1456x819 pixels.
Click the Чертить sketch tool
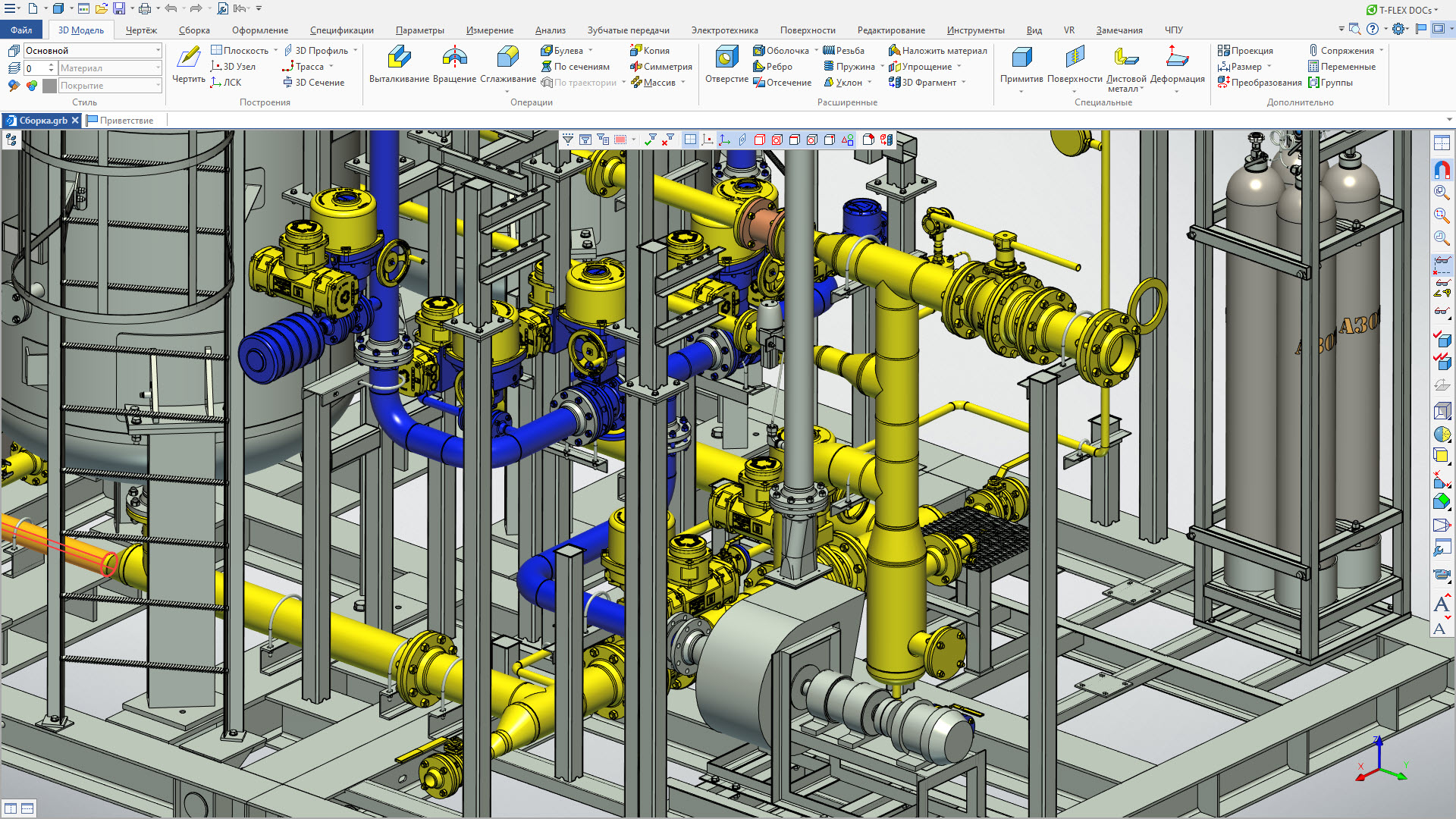pos(188,64)
